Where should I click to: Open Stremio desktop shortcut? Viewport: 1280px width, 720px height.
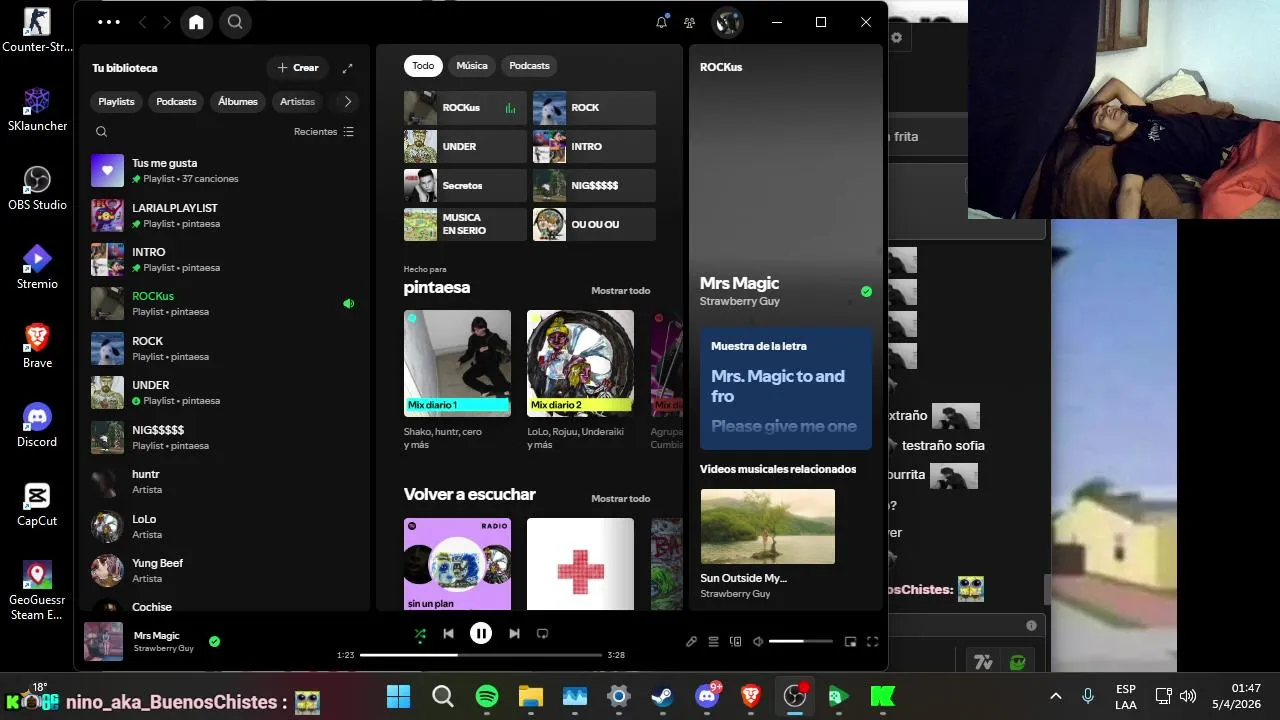(x=37, y=267)
